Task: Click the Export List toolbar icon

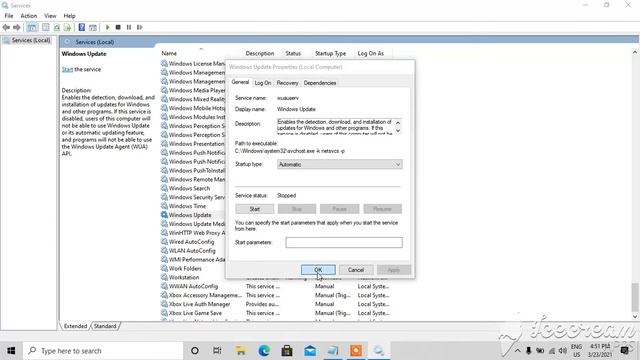Action: point(67,27)
